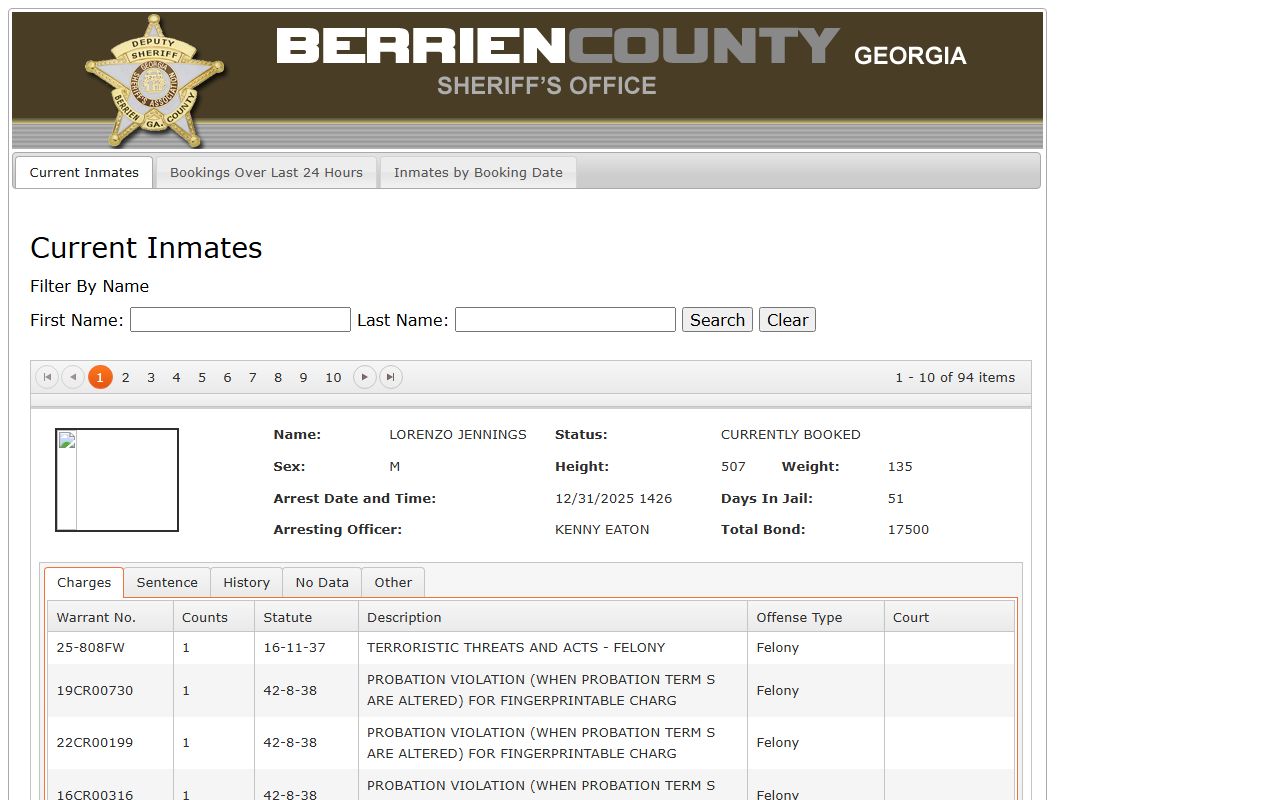The height and width of the screenshot is (800, 1280).
Task: Go to page 9 of inmates
Action: [303, 377]
